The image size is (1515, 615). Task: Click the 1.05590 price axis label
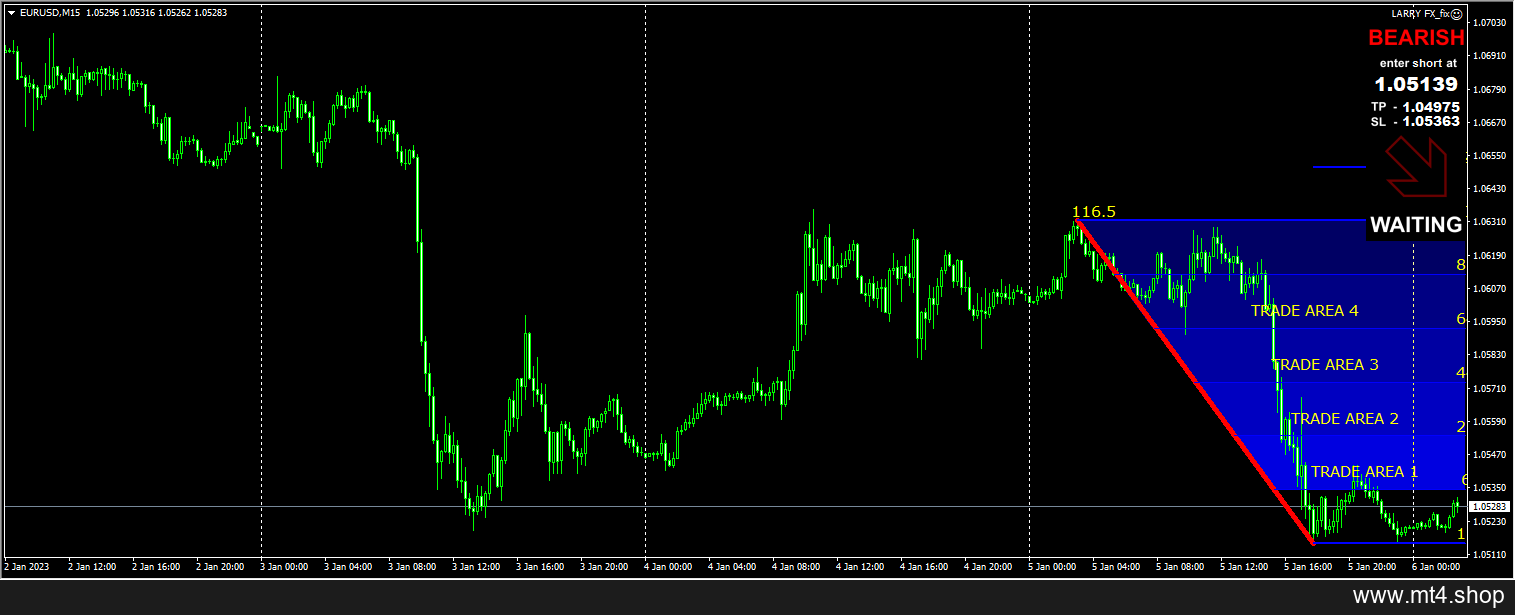pyautogui.click(x=1491, y=422)
